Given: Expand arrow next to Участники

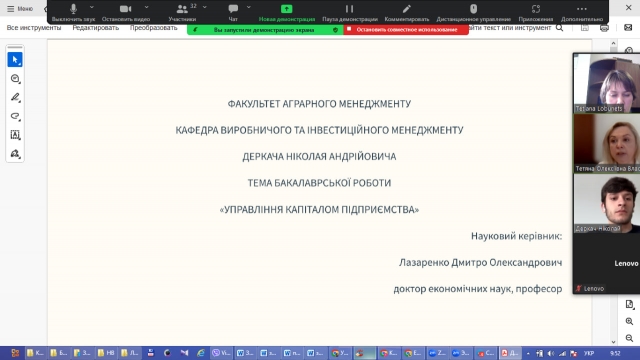Looking at the screenshot, I should (205, 7).
